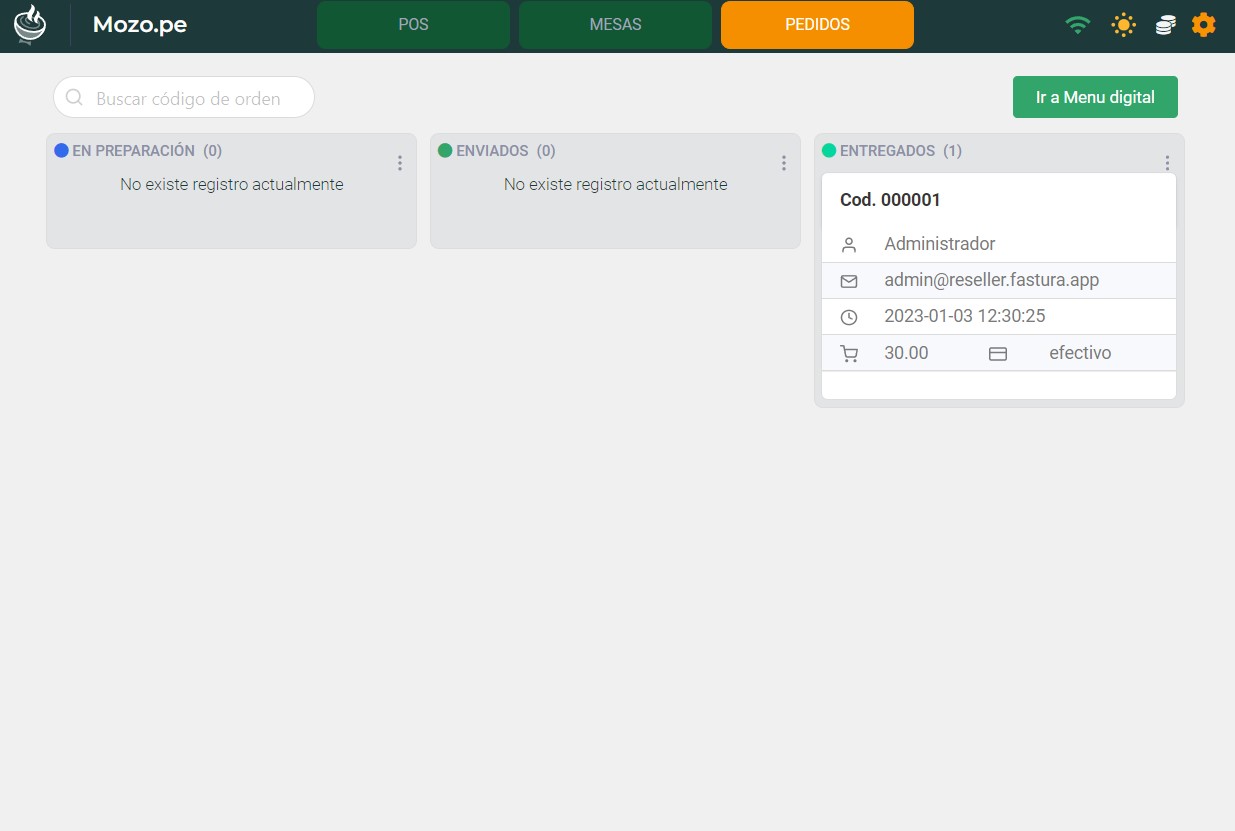Switch to the MESAS tab
This screenshot has height=831, width=1235.
click(x=615, y=25)
